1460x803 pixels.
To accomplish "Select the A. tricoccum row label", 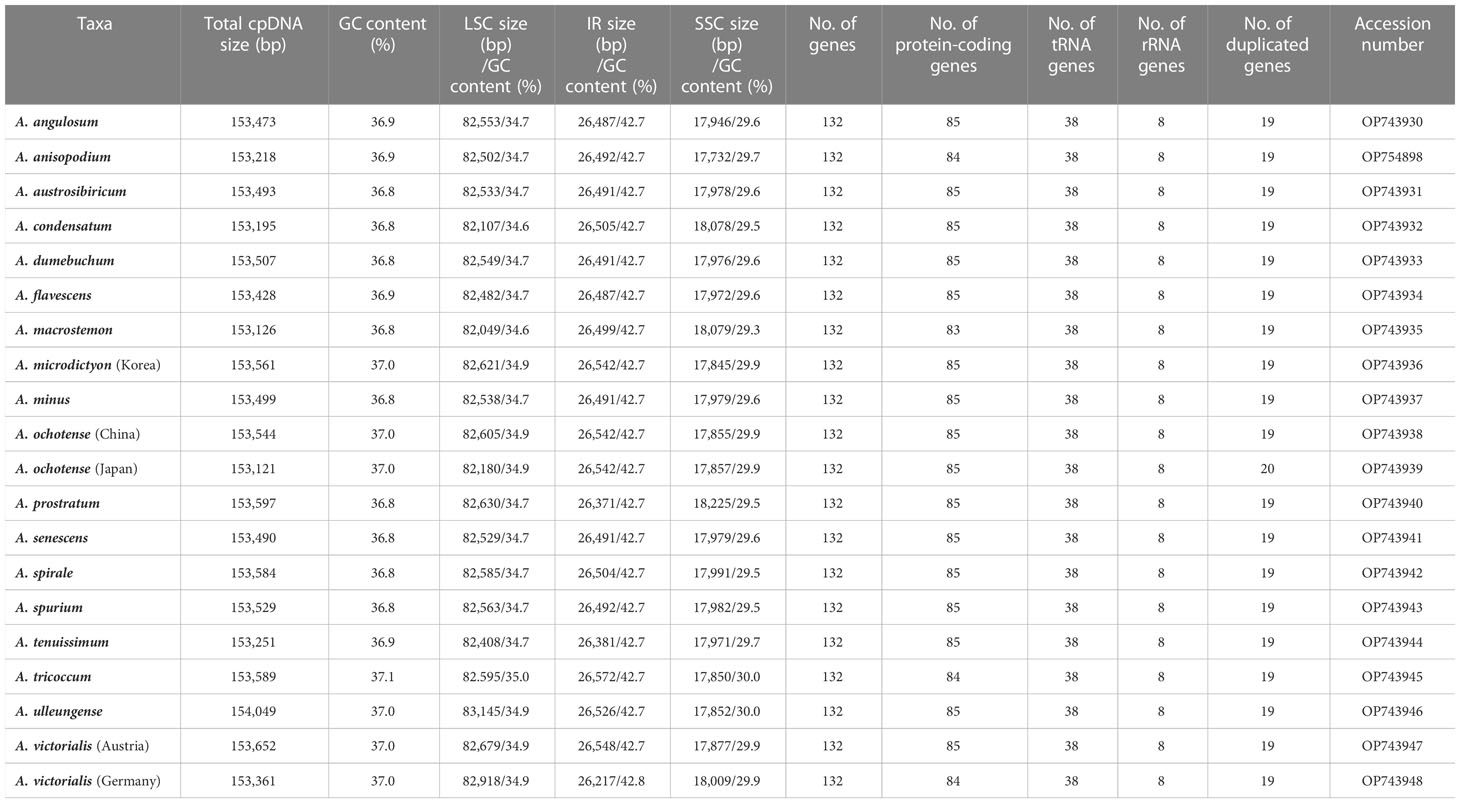I will pyautogui.click(x=54, y=676).
